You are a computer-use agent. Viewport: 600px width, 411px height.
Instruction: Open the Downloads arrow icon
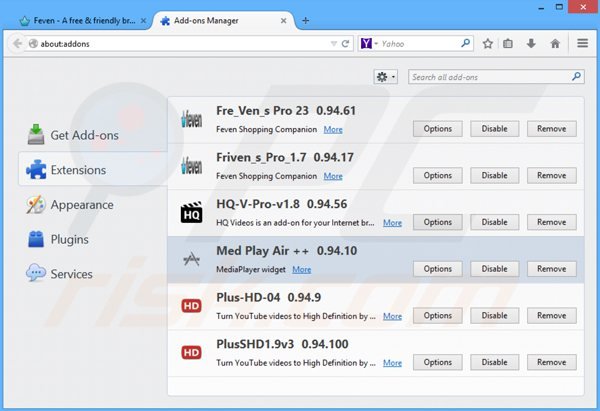[x=531, y=44]
